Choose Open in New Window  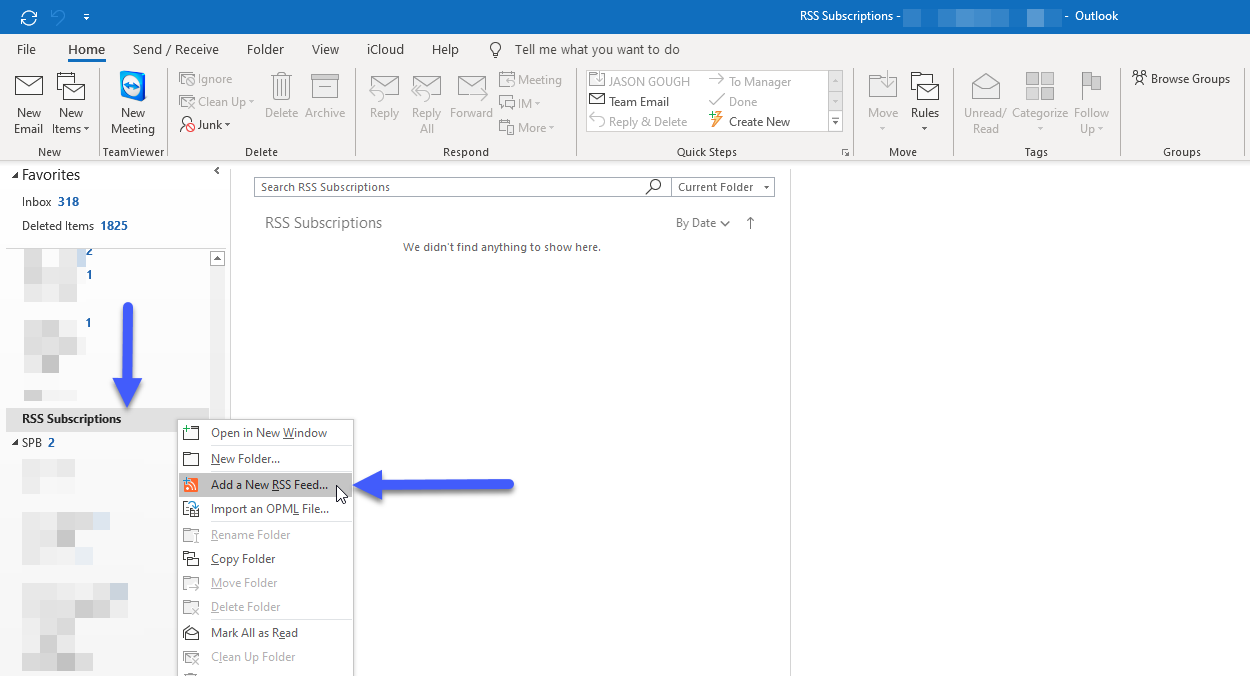tap(265, 433)
